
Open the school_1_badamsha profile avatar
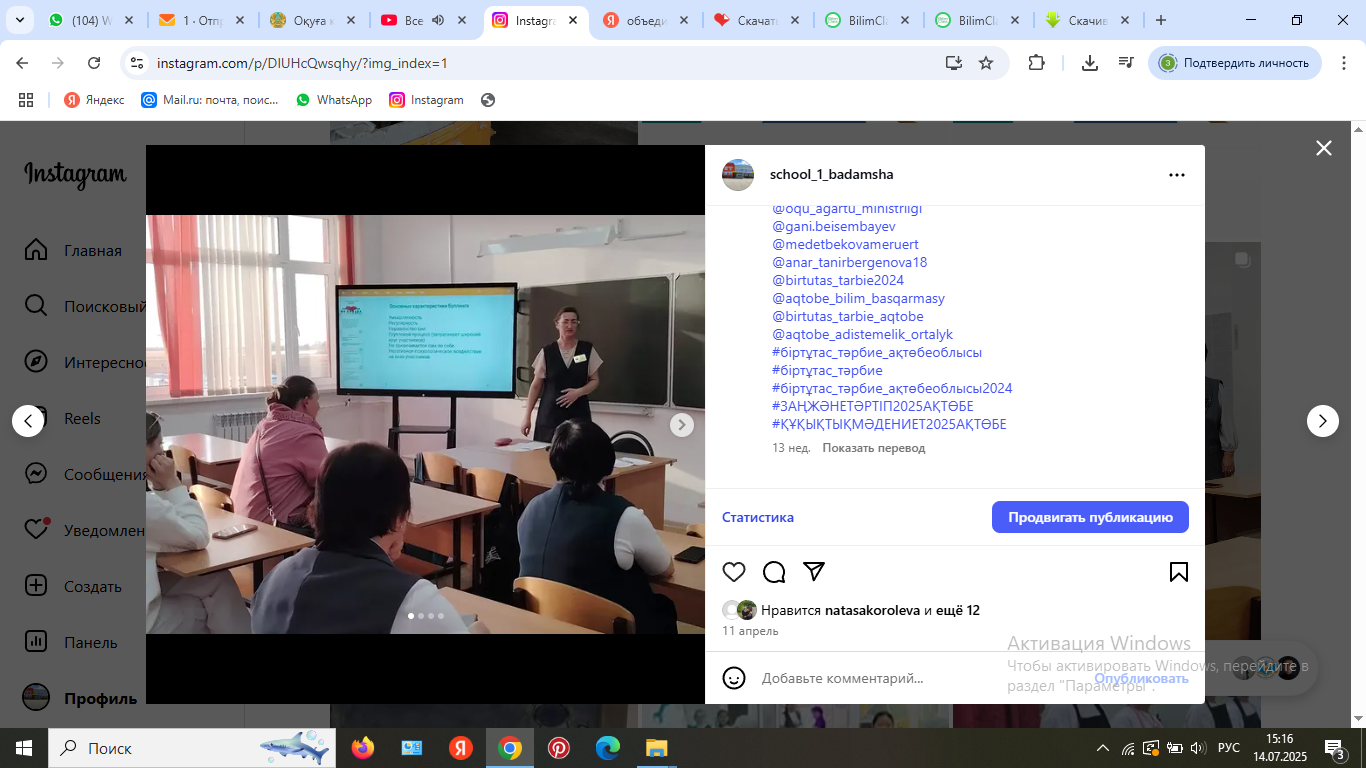pyautogui.click(x=738, y=175)
